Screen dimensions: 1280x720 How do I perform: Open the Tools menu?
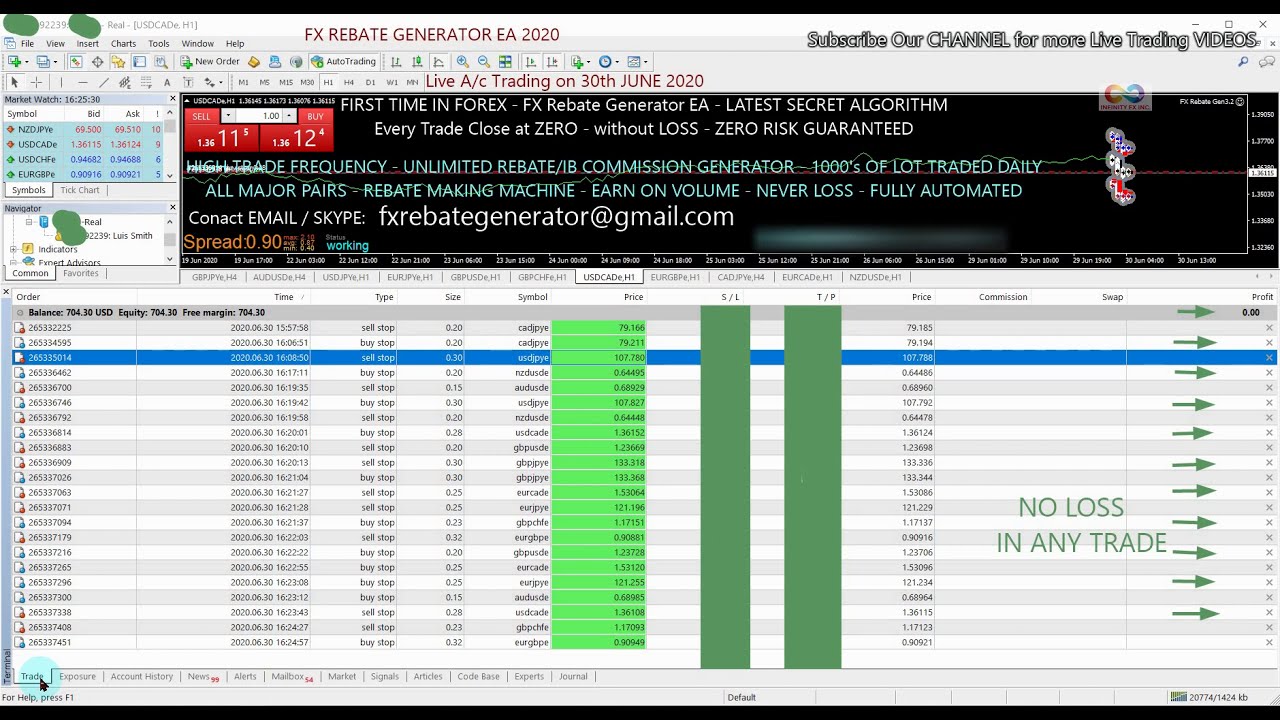(158, 44)
